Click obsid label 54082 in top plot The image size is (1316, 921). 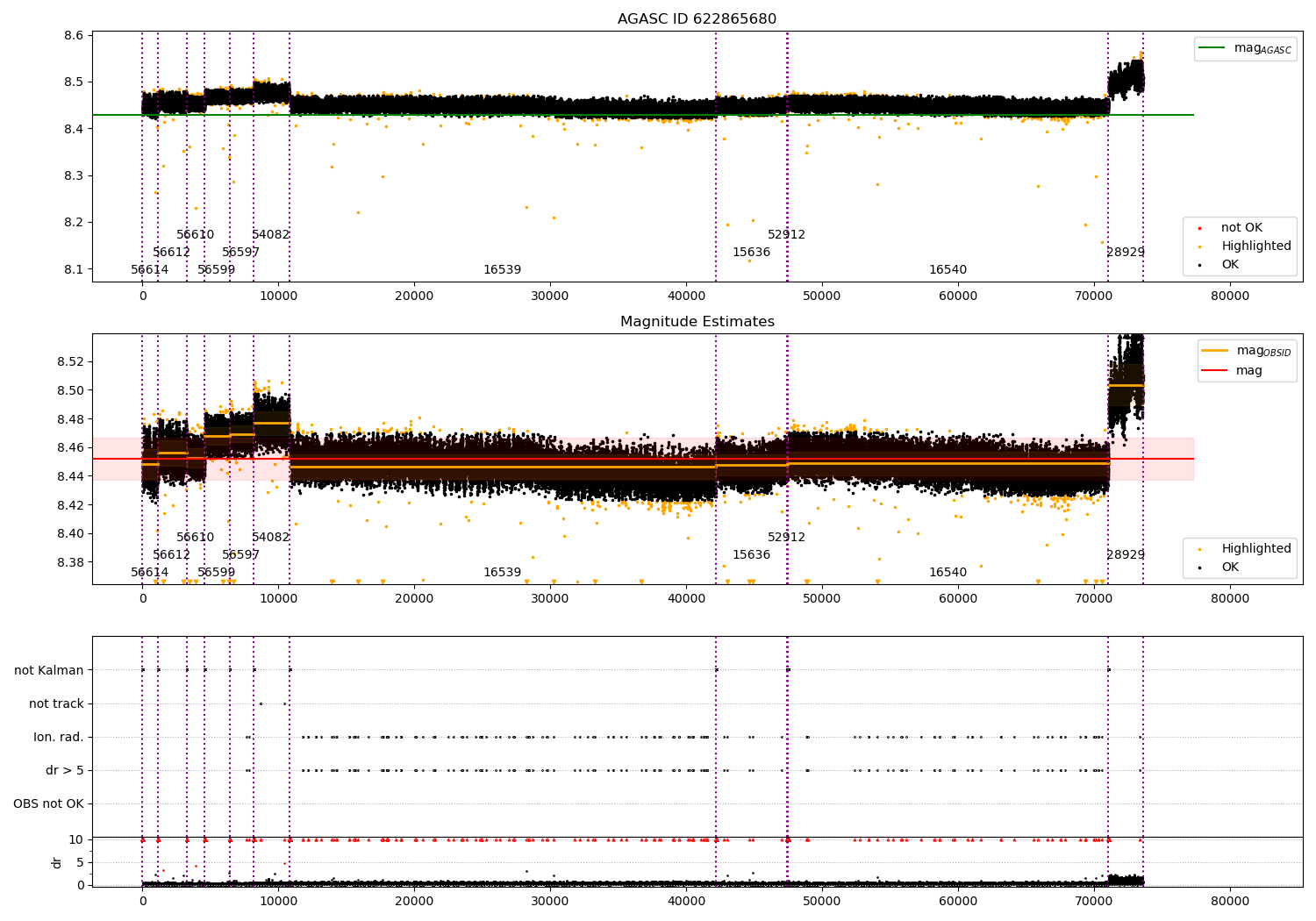click(270, 235)
